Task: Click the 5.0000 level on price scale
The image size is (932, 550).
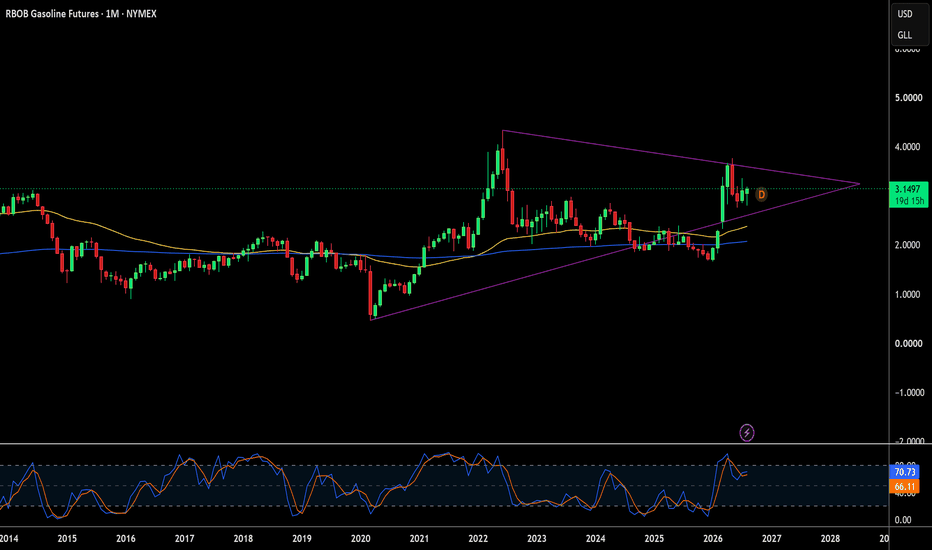Action: [908, 98]
